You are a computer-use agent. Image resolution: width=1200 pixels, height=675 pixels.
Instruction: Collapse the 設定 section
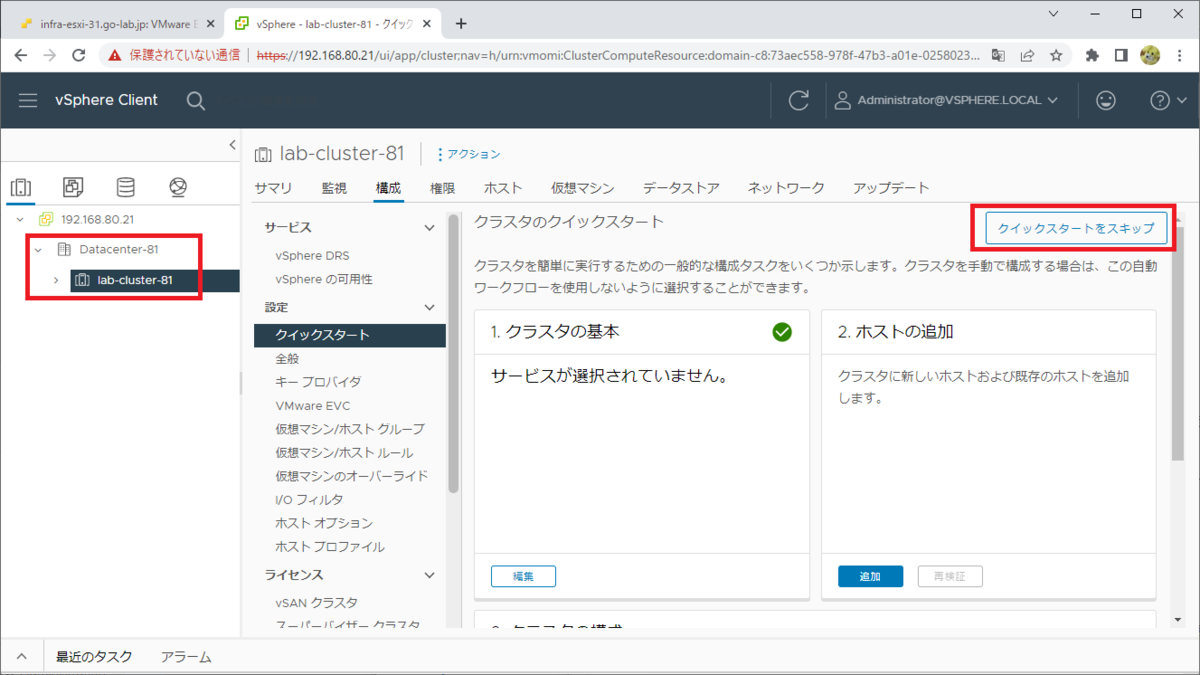430,308
